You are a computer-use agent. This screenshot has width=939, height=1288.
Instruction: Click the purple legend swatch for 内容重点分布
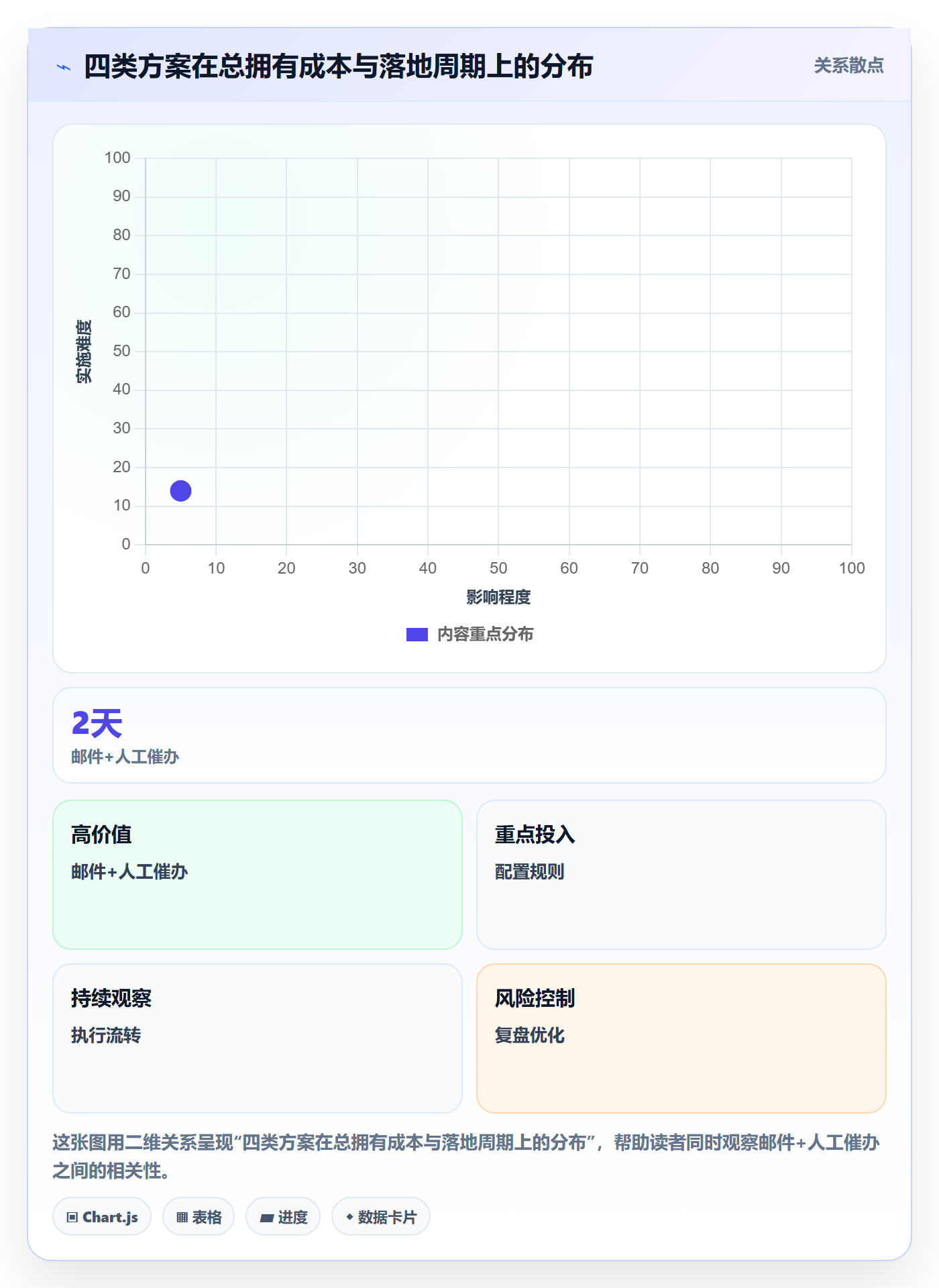[417, 635]
